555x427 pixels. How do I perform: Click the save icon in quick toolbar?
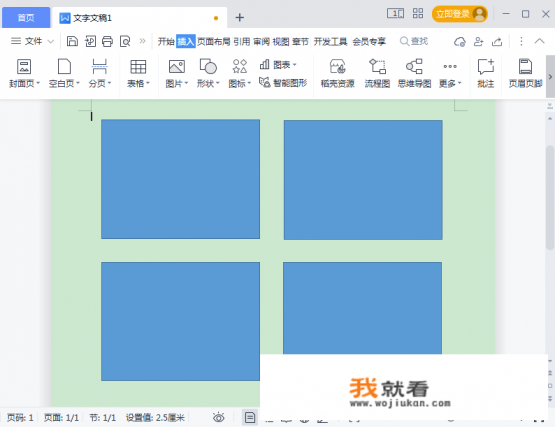tap(72, 41)
